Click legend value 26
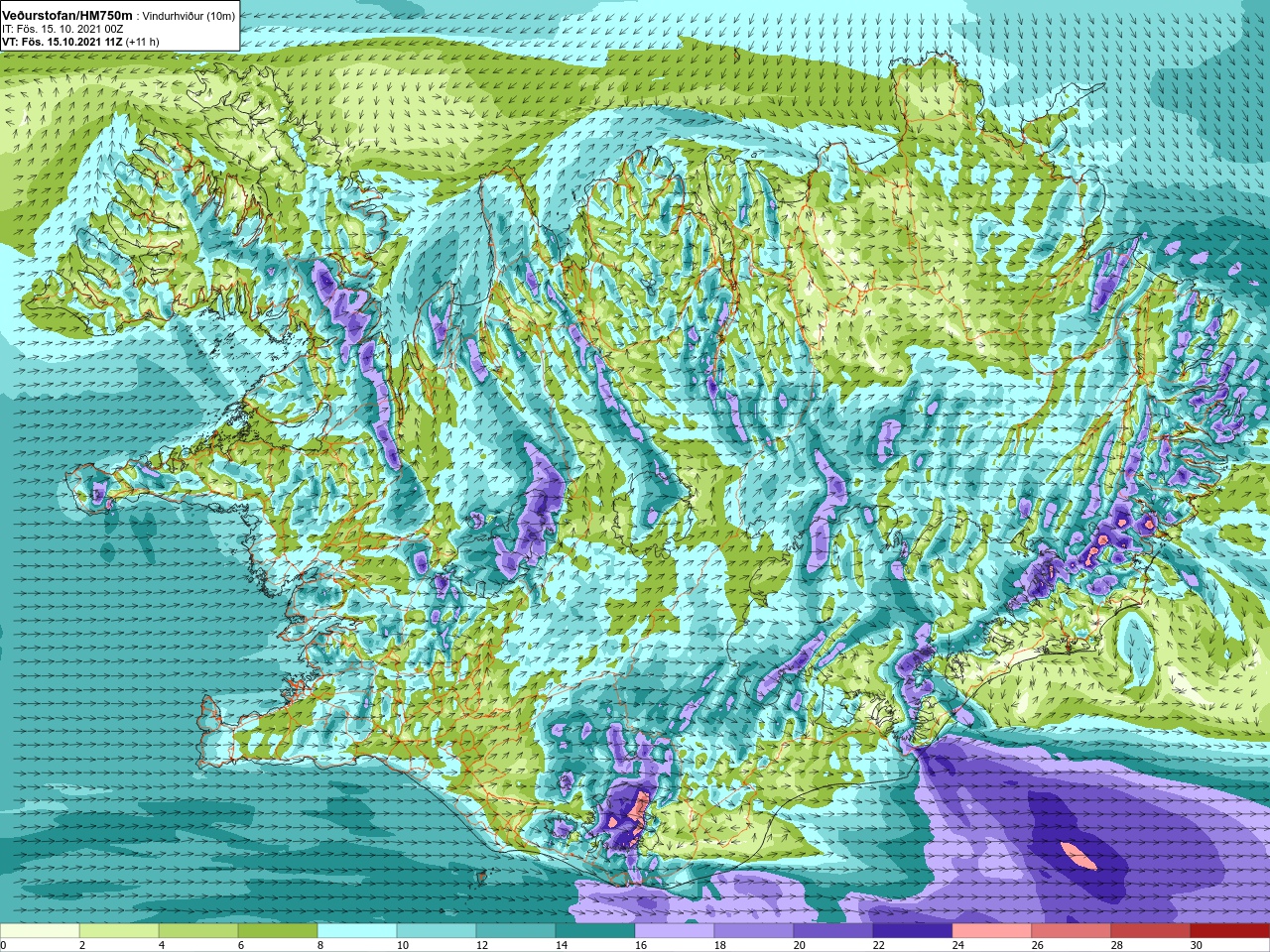Viewport: 1270px width, 952px height. tap(1037, 945)
